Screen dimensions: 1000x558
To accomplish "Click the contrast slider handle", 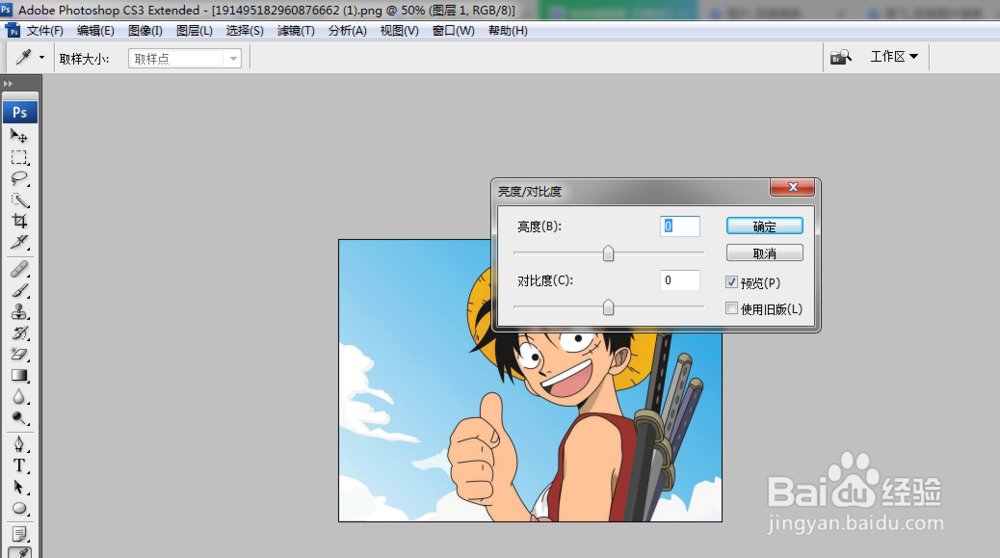I will point(608,307).
